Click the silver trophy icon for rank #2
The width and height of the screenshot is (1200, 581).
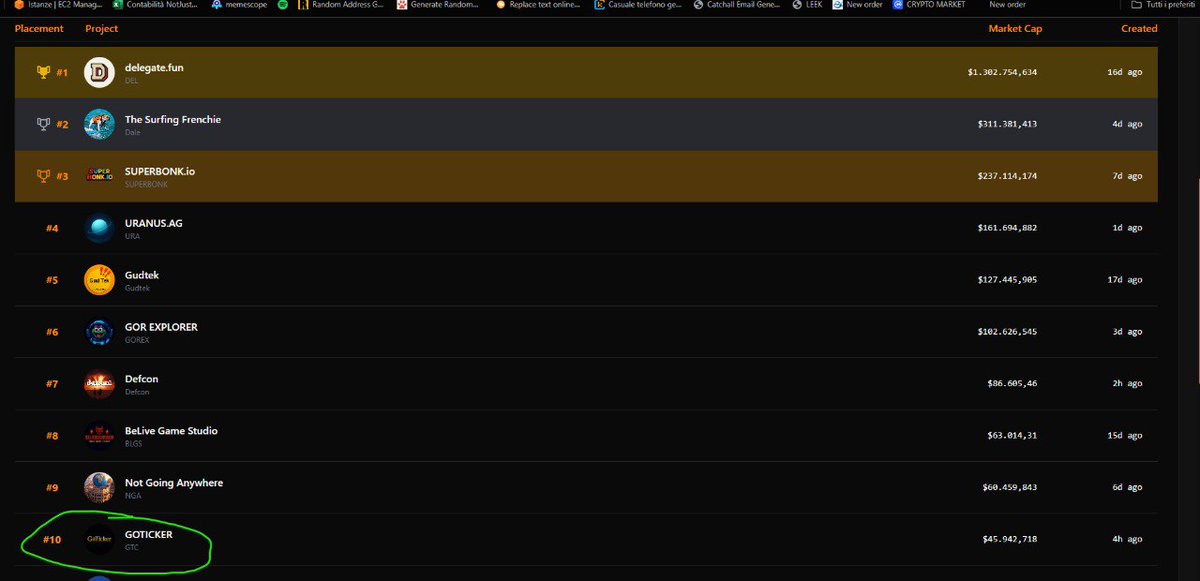coord(43,124)
